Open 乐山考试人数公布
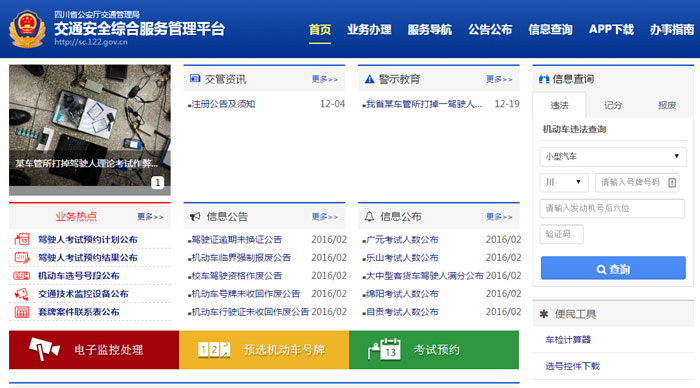This screenshot has width=700, height=388. tap(402, 258)
